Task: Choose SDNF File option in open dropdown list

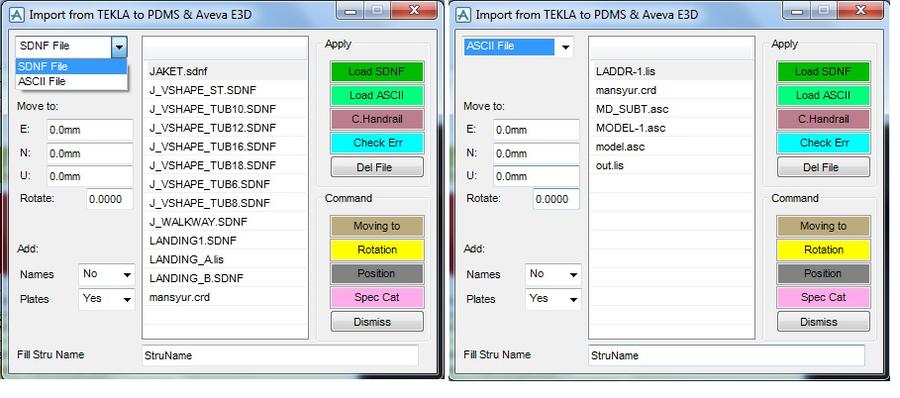Action: click(71, 67)
